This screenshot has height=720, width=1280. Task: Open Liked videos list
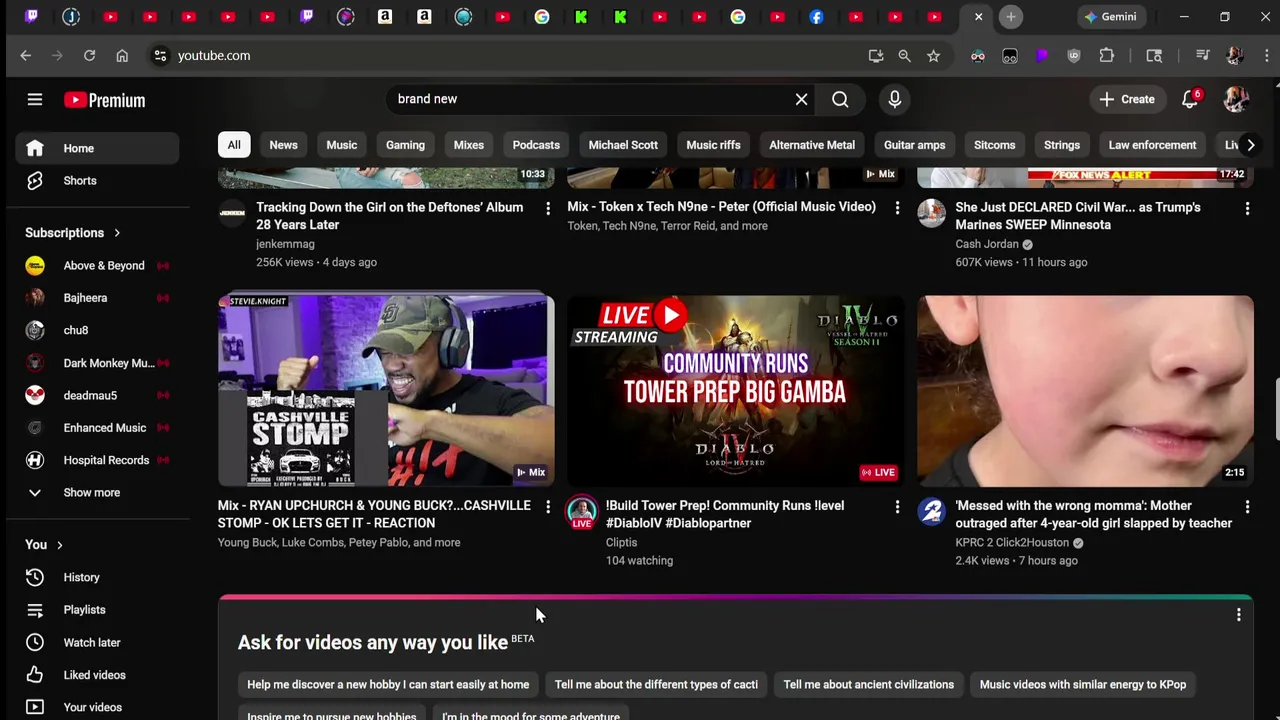pyautogui.click(x=97, y=675)
